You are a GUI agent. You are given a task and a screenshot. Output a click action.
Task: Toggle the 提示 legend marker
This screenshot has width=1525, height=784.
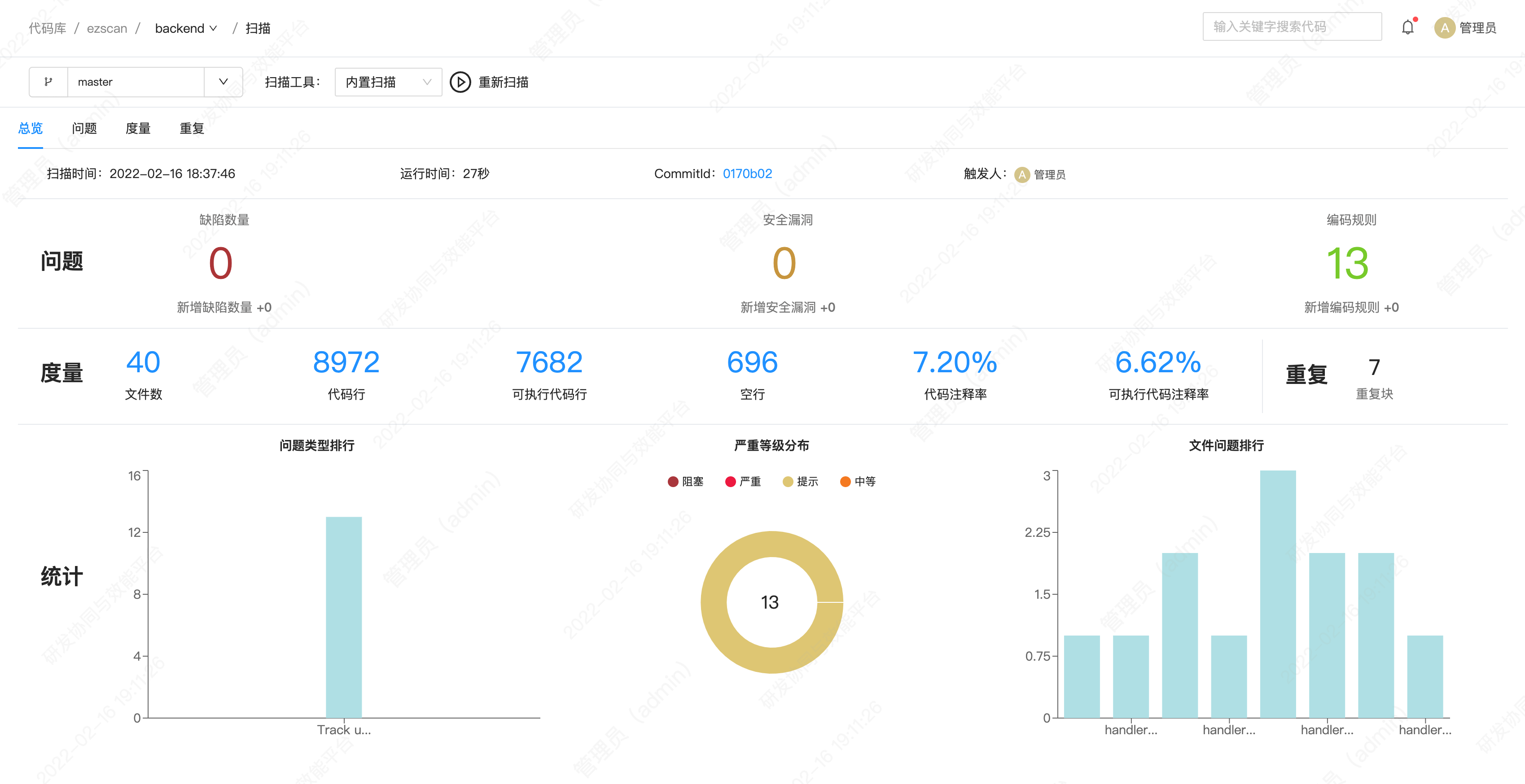[787, 482]
